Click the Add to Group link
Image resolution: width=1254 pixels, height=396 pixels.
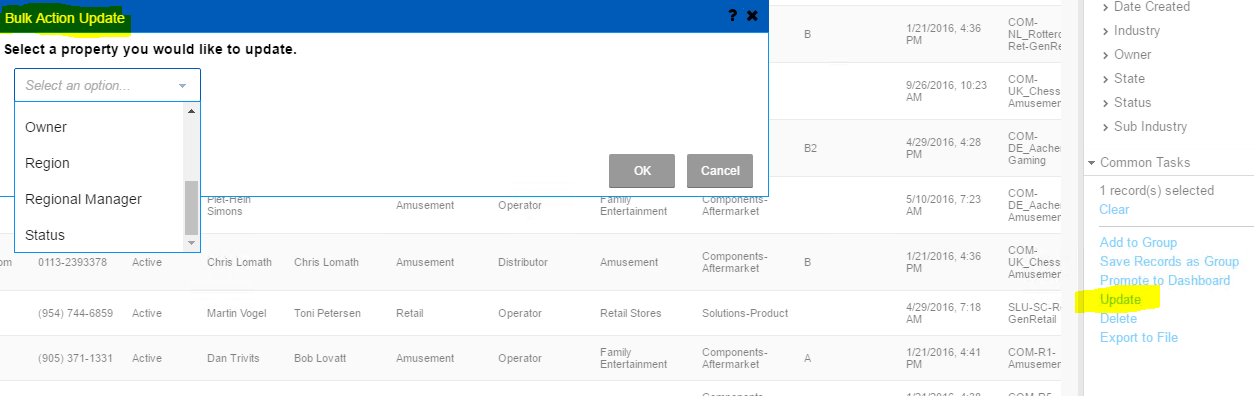[1138, 242]
